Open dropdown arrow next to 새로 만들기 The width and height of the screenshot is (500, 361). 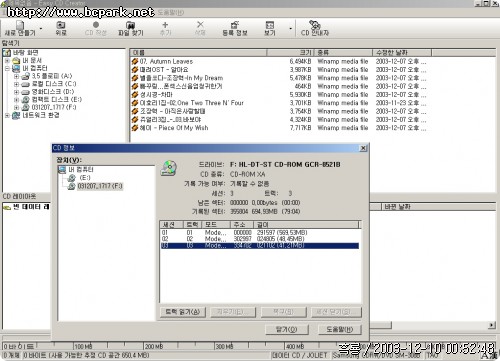pos(41,28)
